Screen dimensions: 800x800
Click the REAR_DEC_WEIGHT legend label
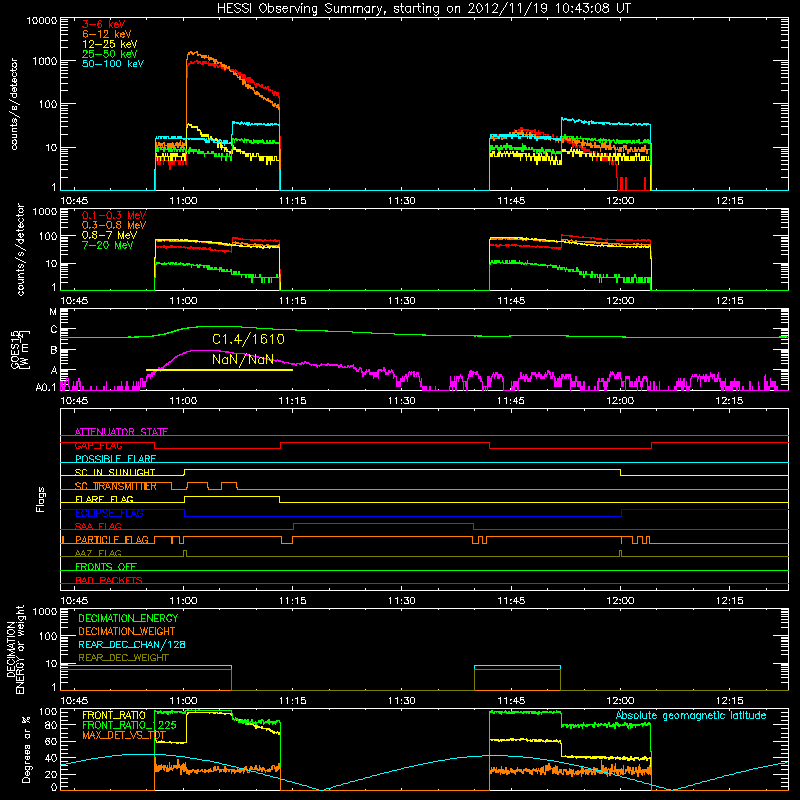coord(123,658)
